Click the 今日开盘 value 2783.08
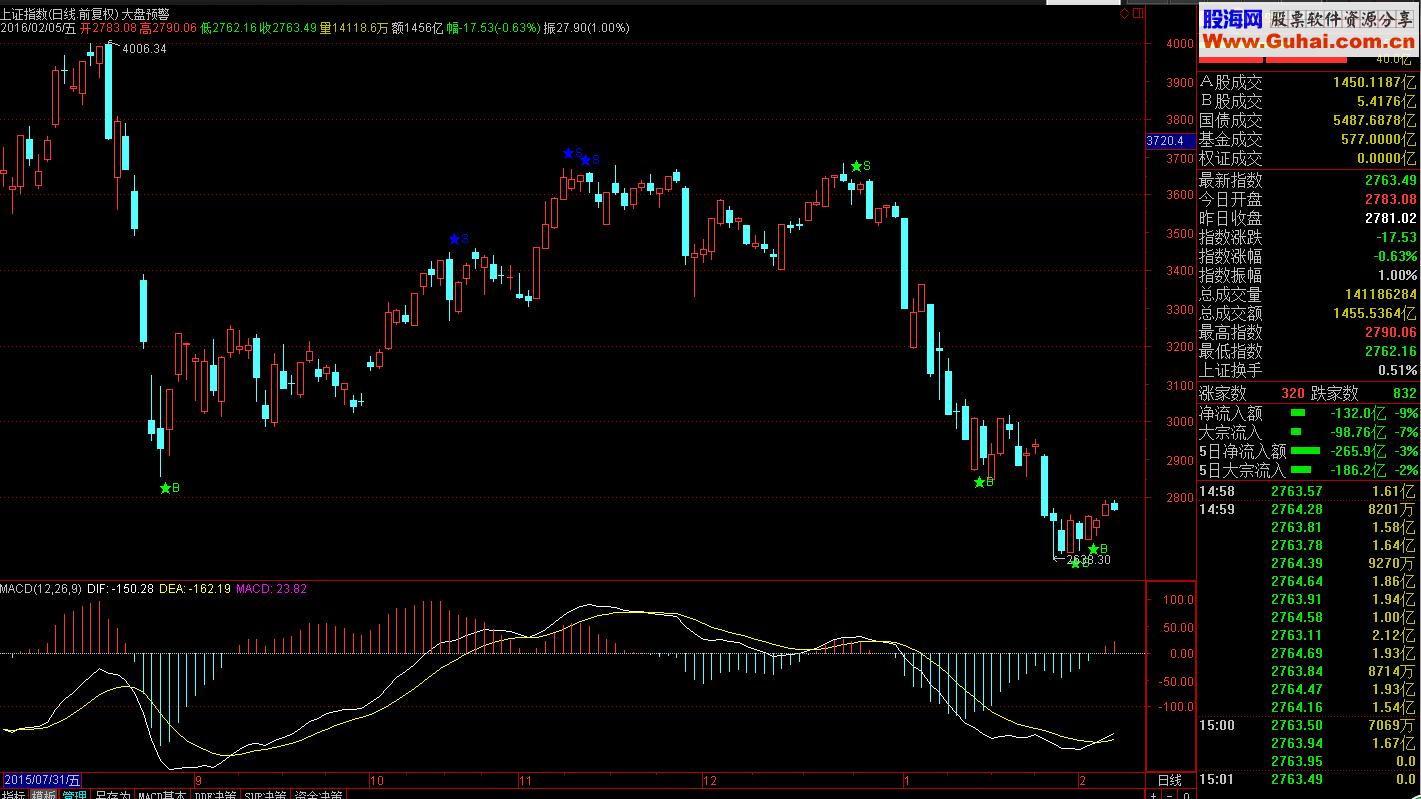Screen dimensions: 1421x799 [x=1391, y=200]
